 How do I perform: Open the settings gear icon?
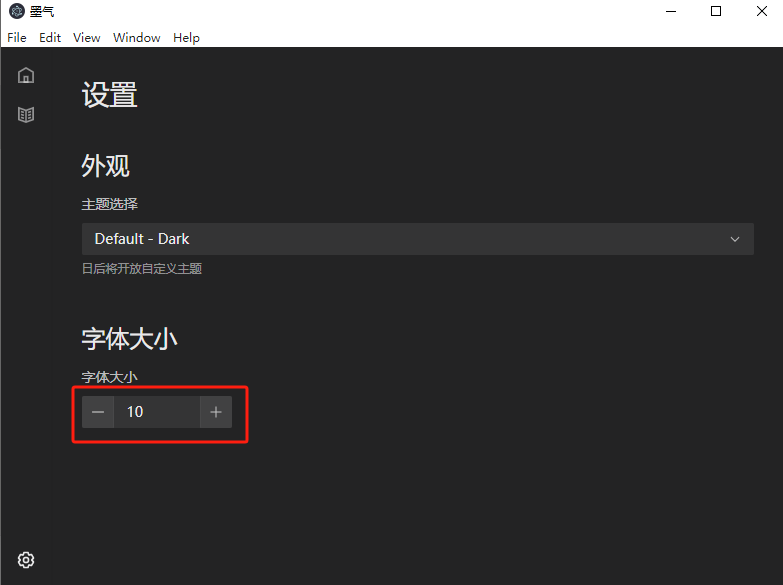[x=26, y=560]
